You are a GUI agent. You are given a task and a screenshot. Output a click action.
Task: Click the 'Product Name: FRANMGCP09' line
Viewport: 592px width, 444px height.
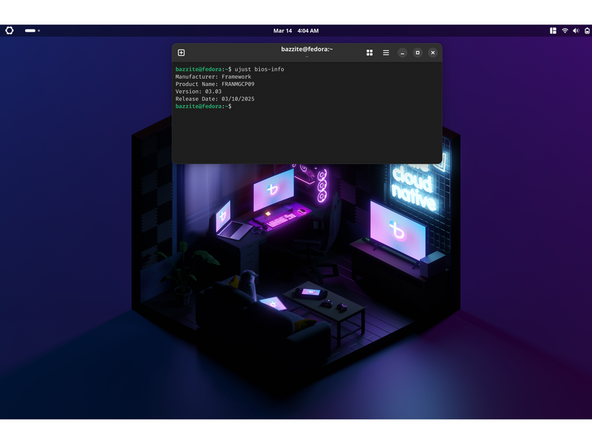coord(215,84)
